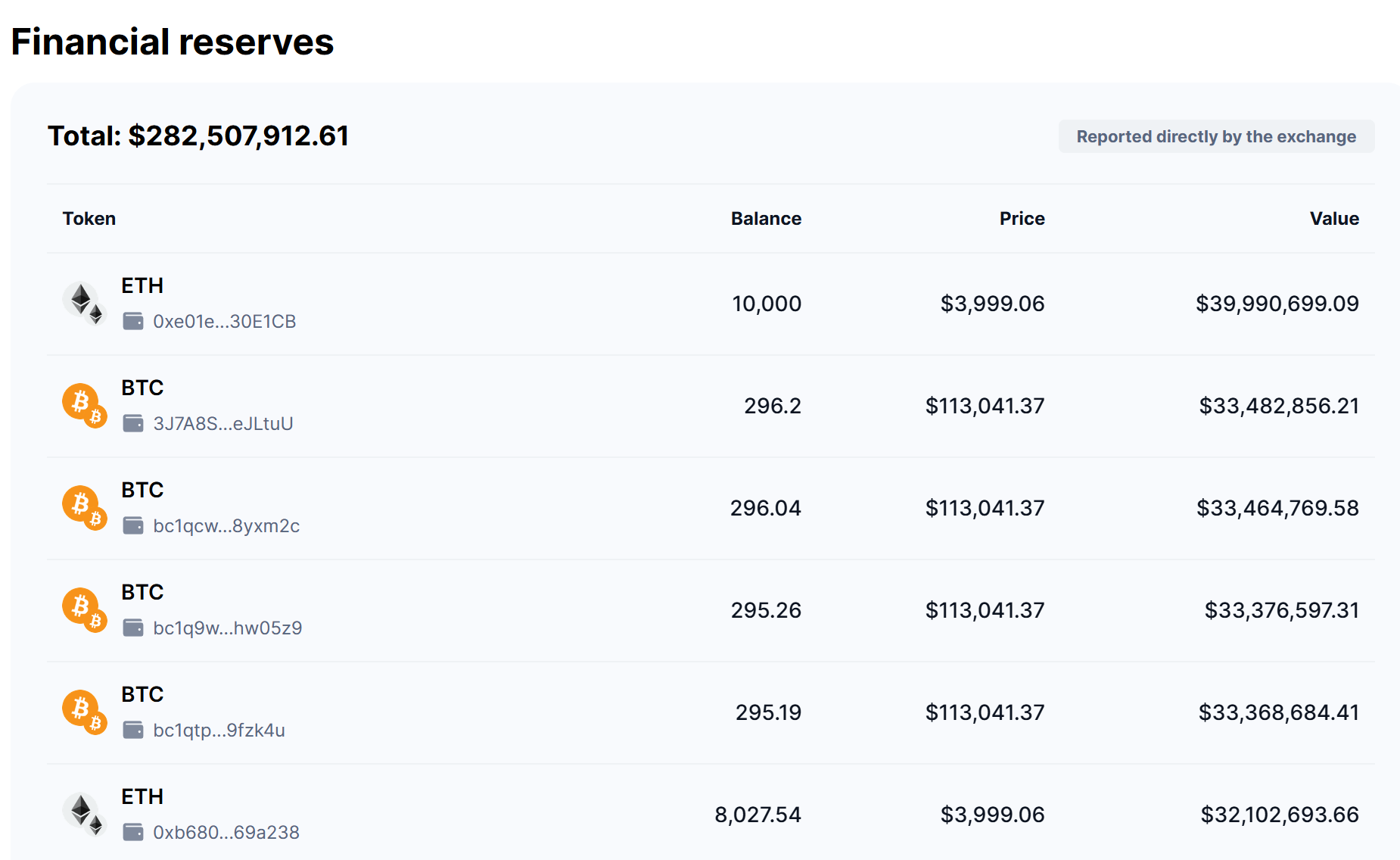This screenshot has height=860, width=1400.
Task: Click the Total: $282,507,912.61 text
Action: (198, 136)
